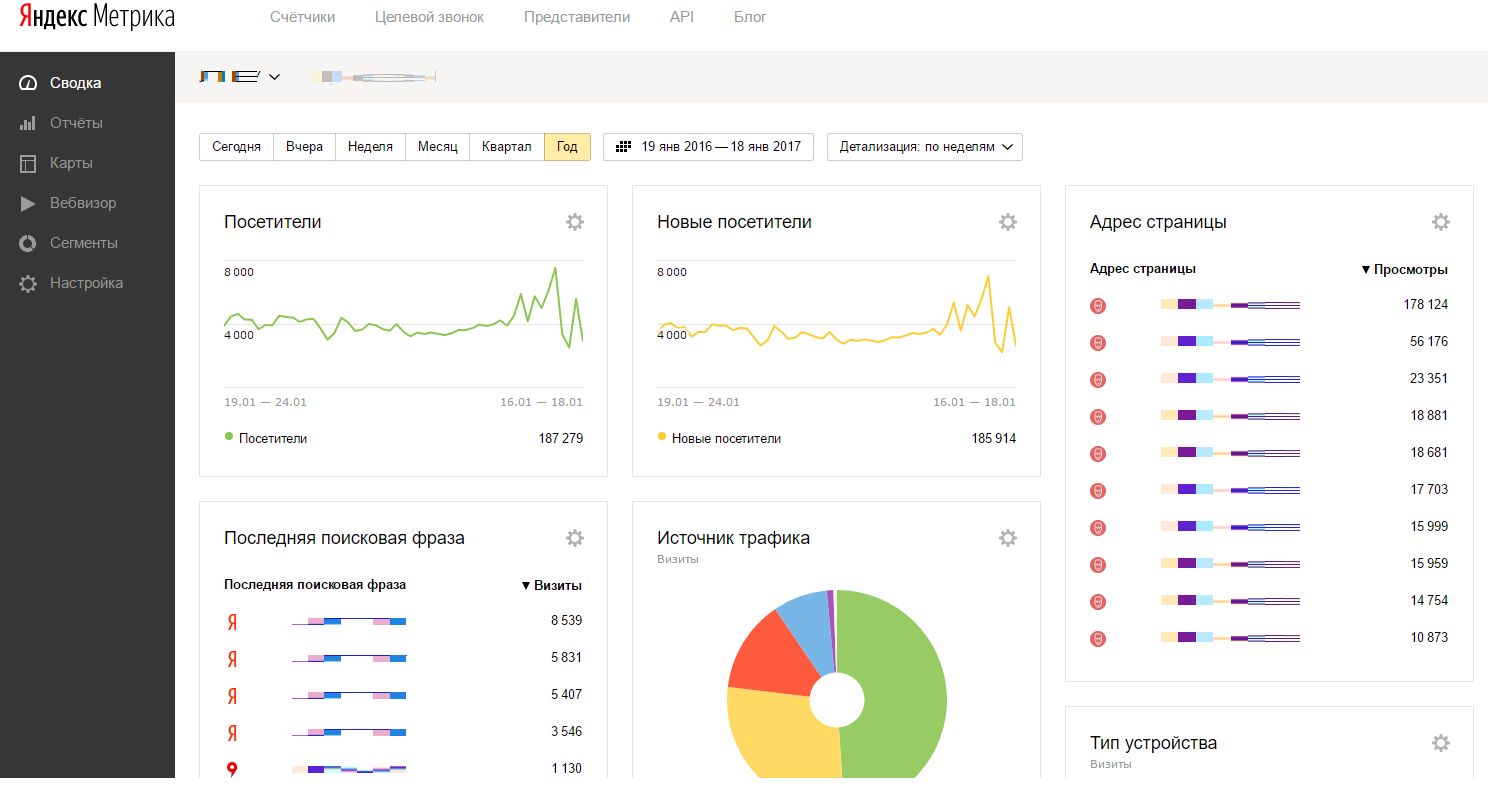Open settings gear on Источник трафика widget
The height and width of the screenshot is (790, 1488).
[x=1008, y=538]
